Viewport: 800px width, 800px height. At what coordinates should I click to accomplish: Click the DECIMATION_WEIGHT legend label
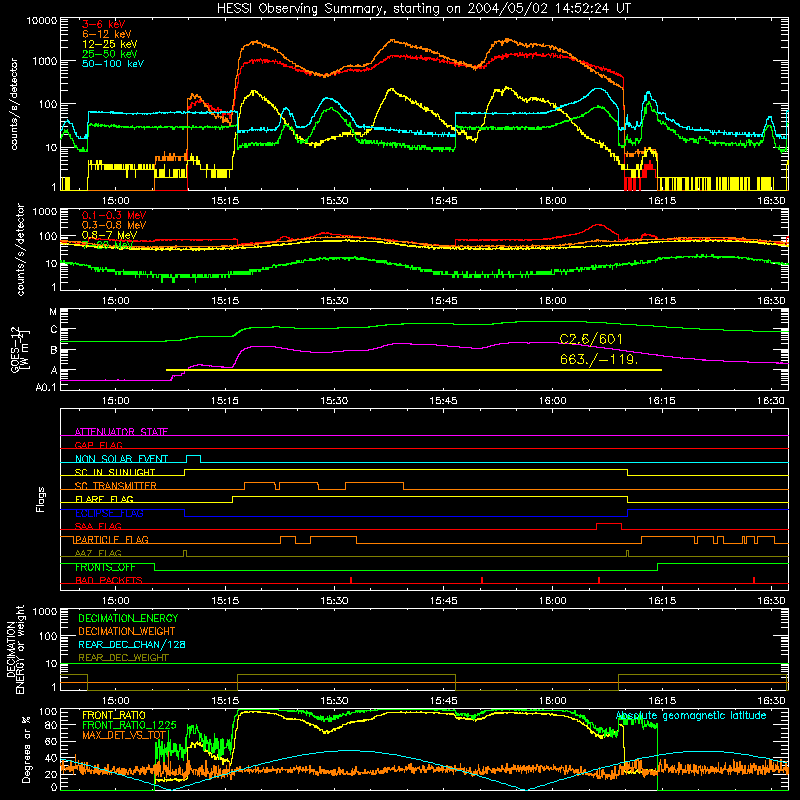127,631
